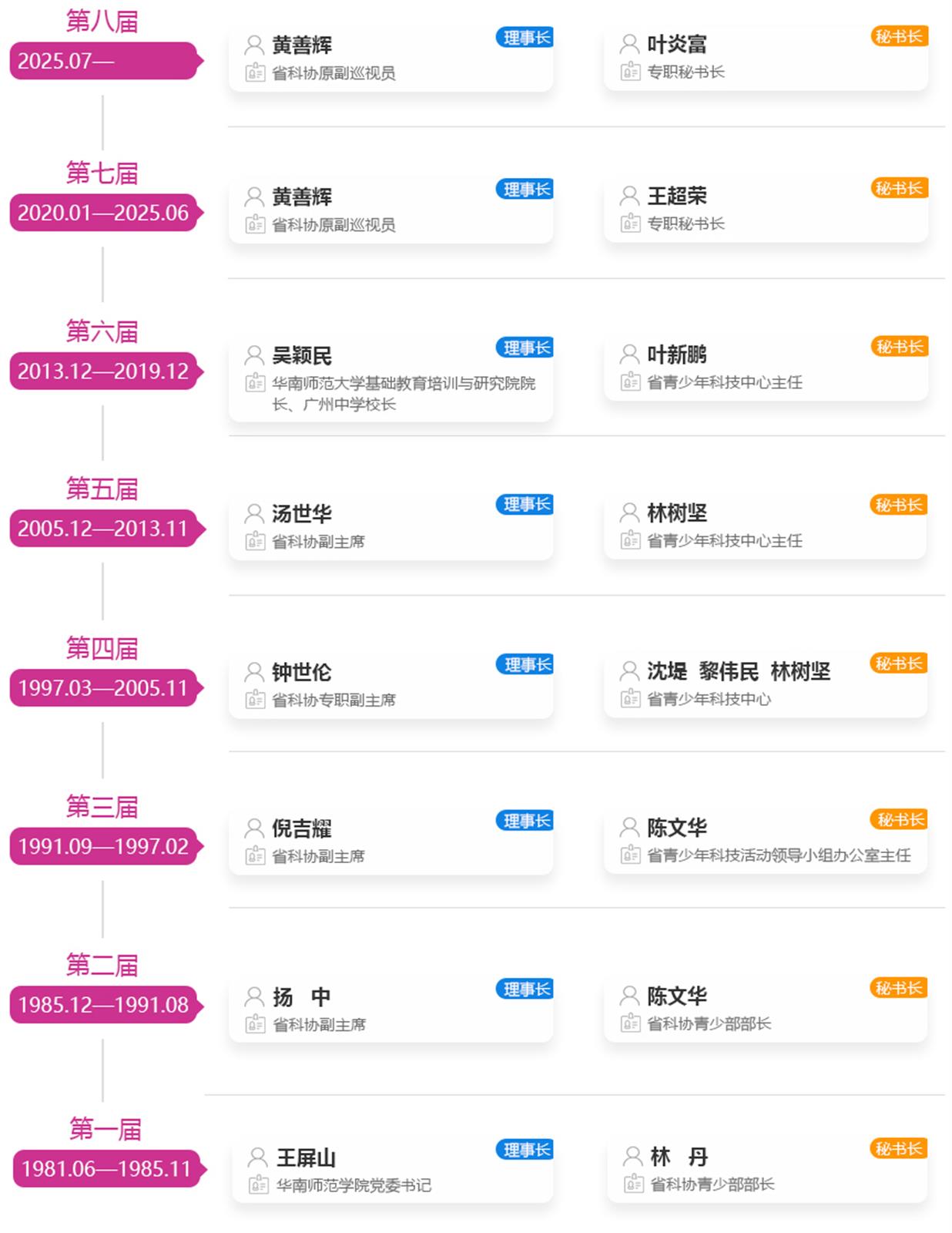The width and height of the screenshot is (952, 1233).
Task: Click the ID card icon beside 华南师范学院党委书记
Action: click(x=259, y=1184)
